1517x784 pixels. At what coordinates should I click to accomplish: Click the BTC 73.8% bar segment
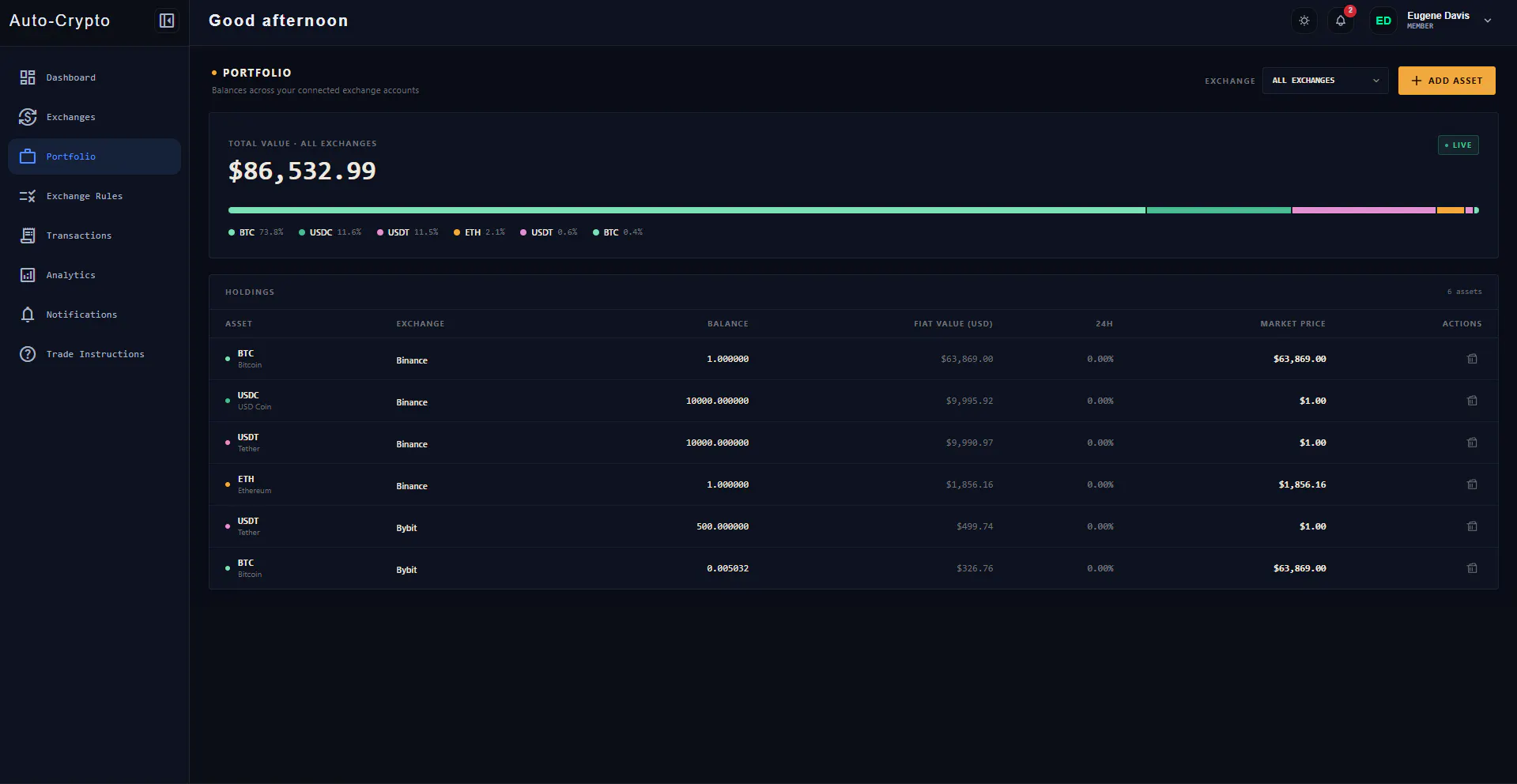pos(687,210)
